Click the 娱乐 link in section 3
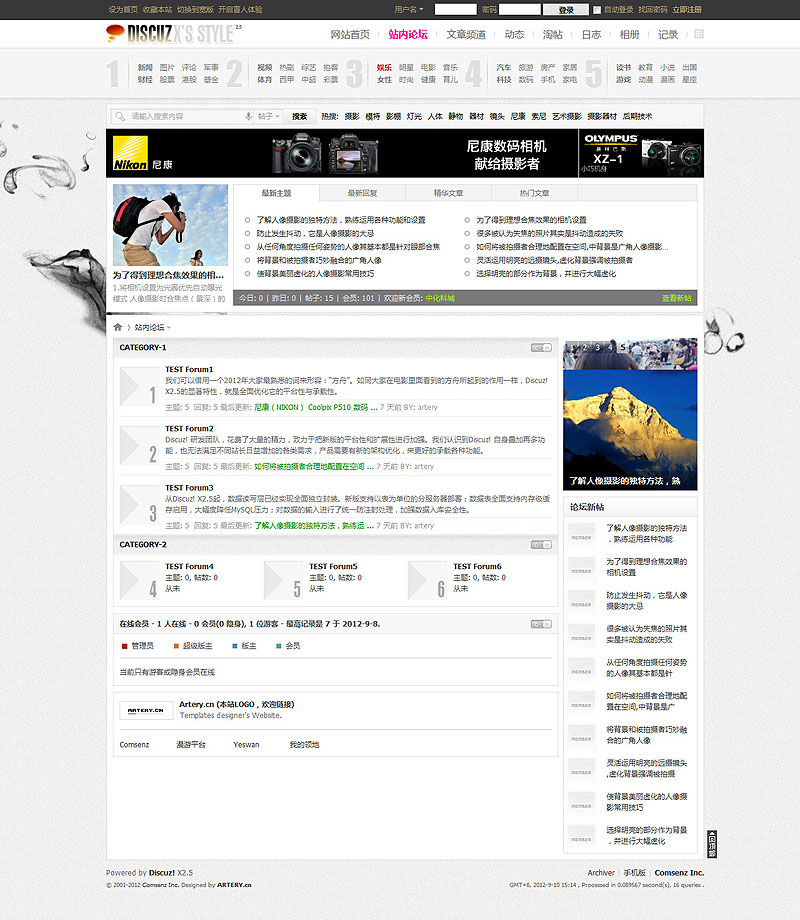This screenshot has width=800, height=920. click(x=384, y=67)
